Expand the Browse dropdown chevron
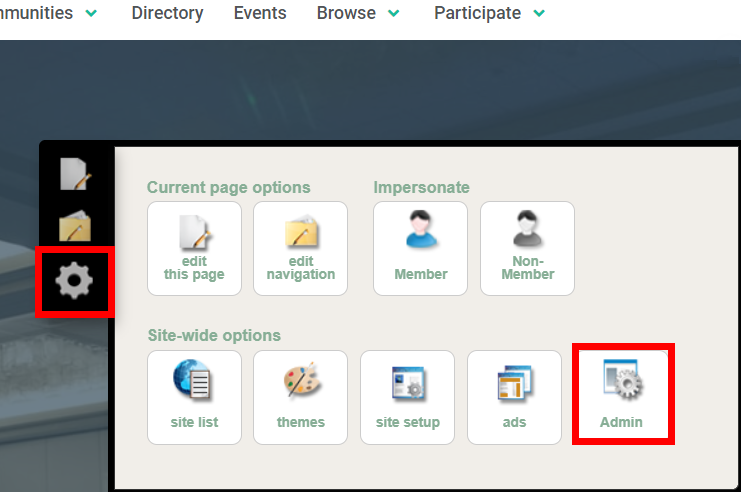Image resolution: width=741 pixels, height=492 pixels. (394, 14)
